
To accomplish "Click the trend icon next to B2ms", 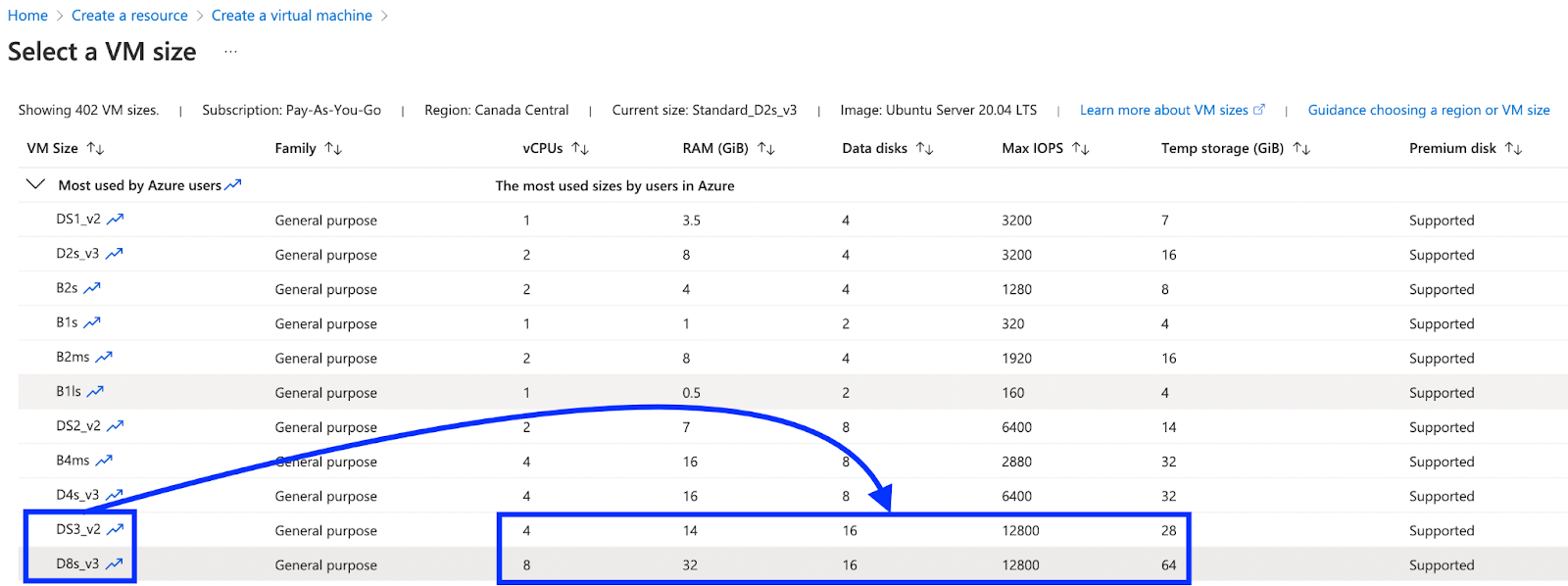I will click(x=104, y=358).
